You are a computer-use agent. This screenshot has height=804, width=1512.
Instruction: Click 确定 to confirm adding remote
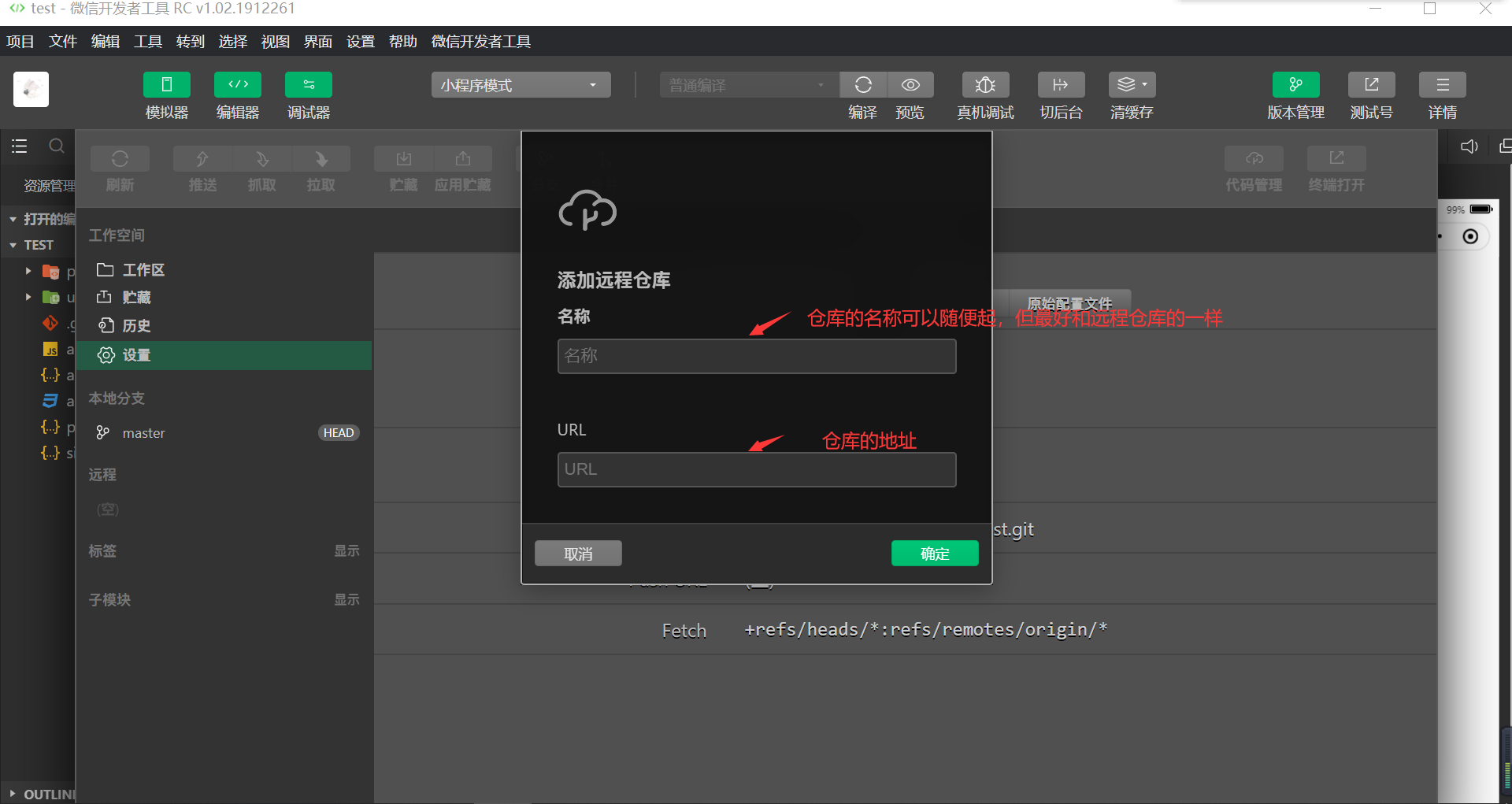pyautogui.click(x=935, y=554)
